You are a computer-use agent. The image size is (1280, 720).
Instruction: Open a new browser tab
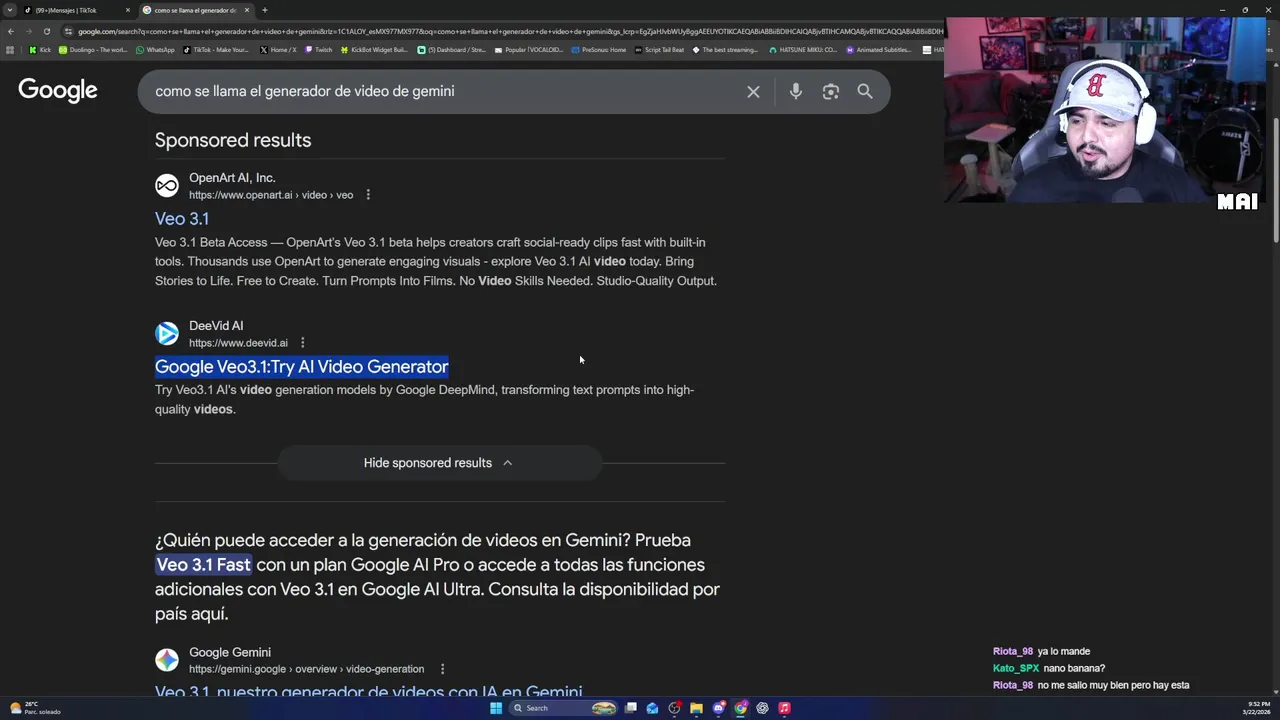coord(264,10)
